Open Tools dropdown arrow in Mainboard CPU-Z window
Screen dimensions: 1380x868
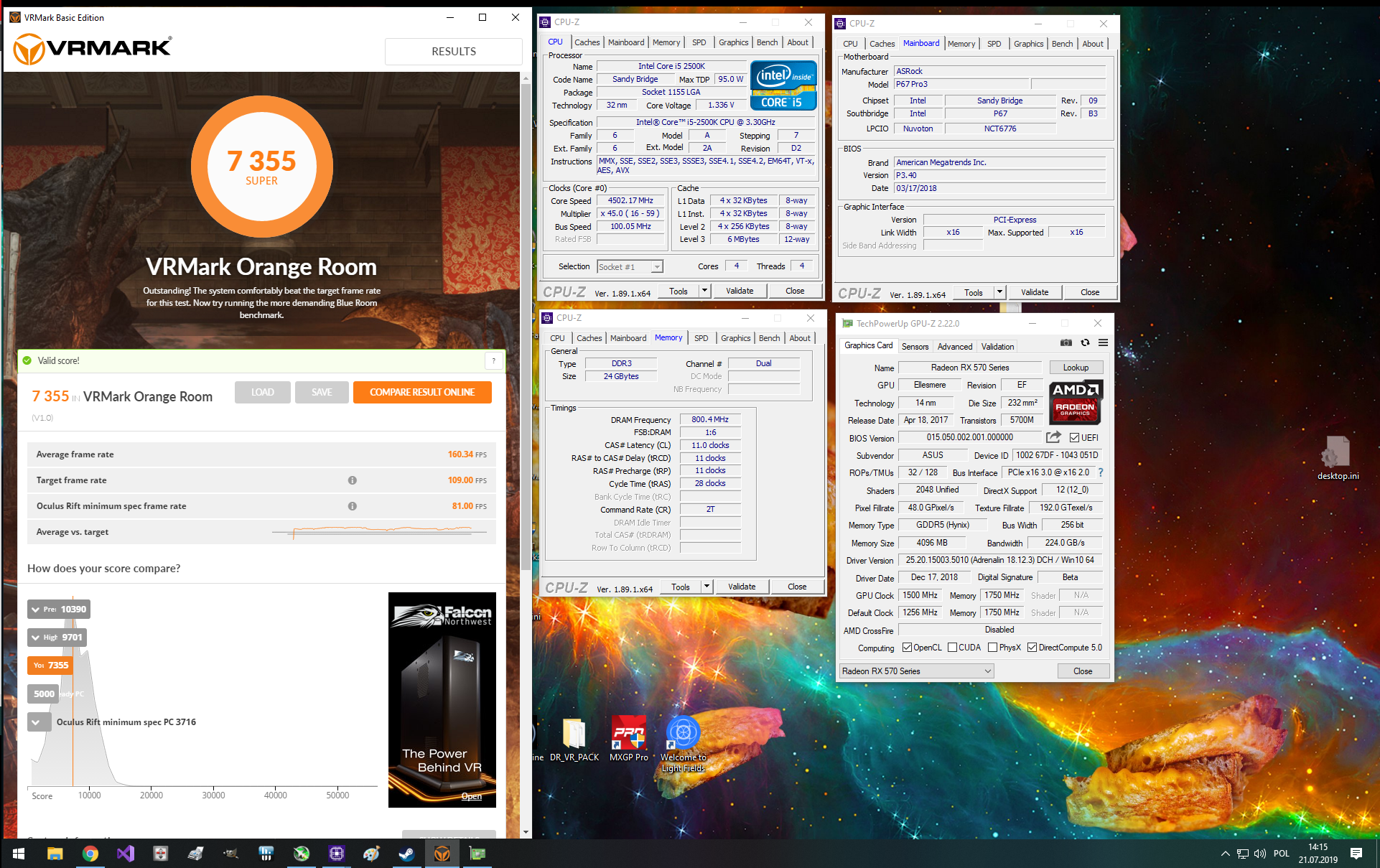[x=999, y=292]
